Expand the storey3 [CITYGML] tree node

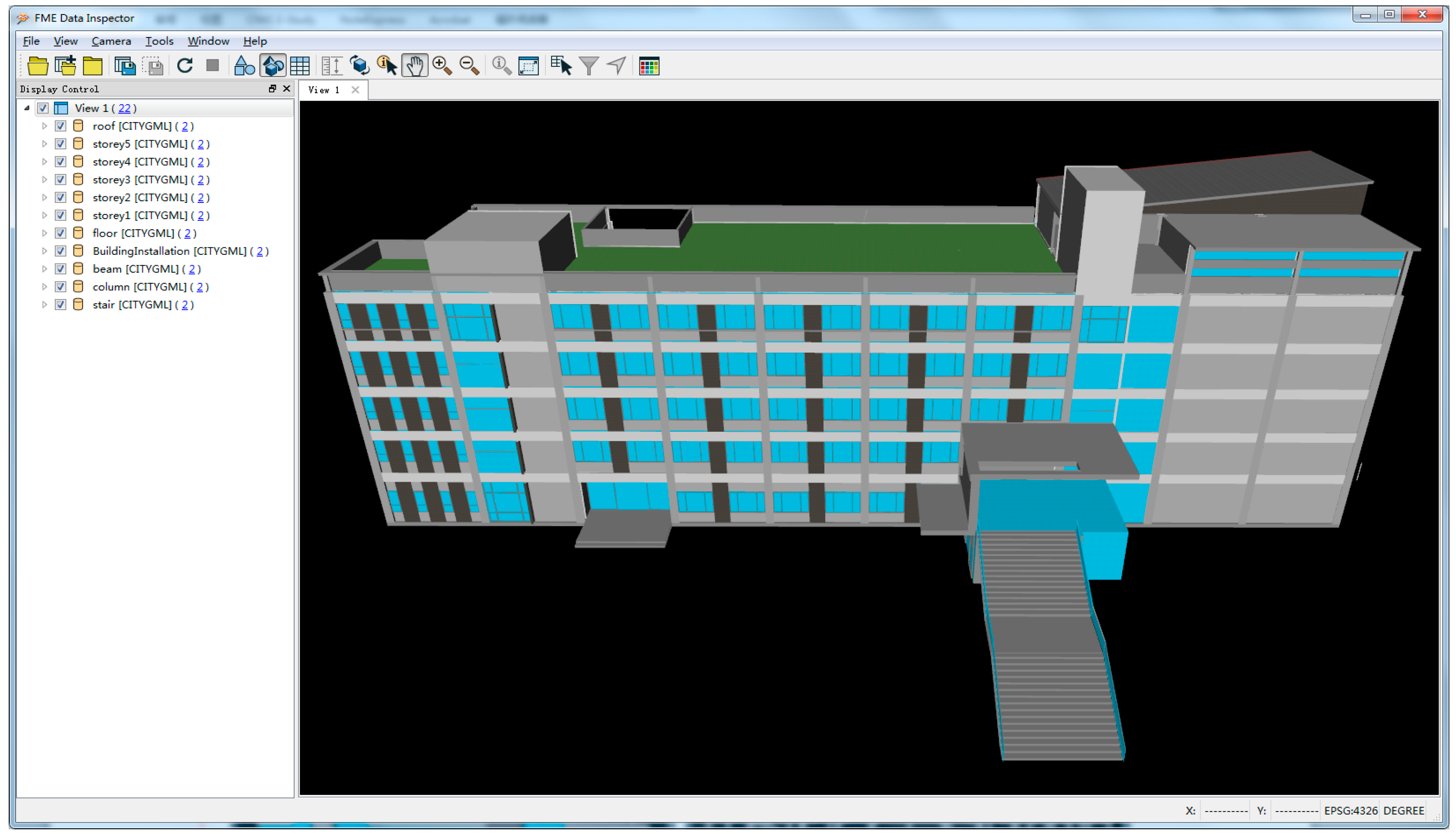pos(44,179)
